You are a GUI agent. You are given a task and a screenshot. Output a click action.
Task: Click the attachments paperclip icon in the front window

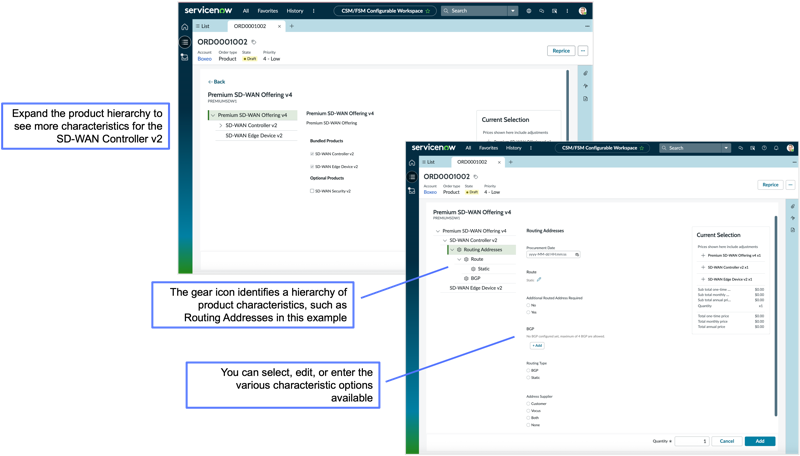click(x=792, y=207)
